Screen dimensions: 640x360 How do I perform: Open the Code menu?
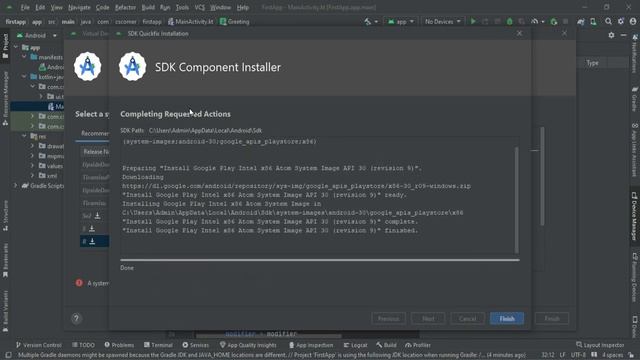pyautogui.click(x=102, y=7)
